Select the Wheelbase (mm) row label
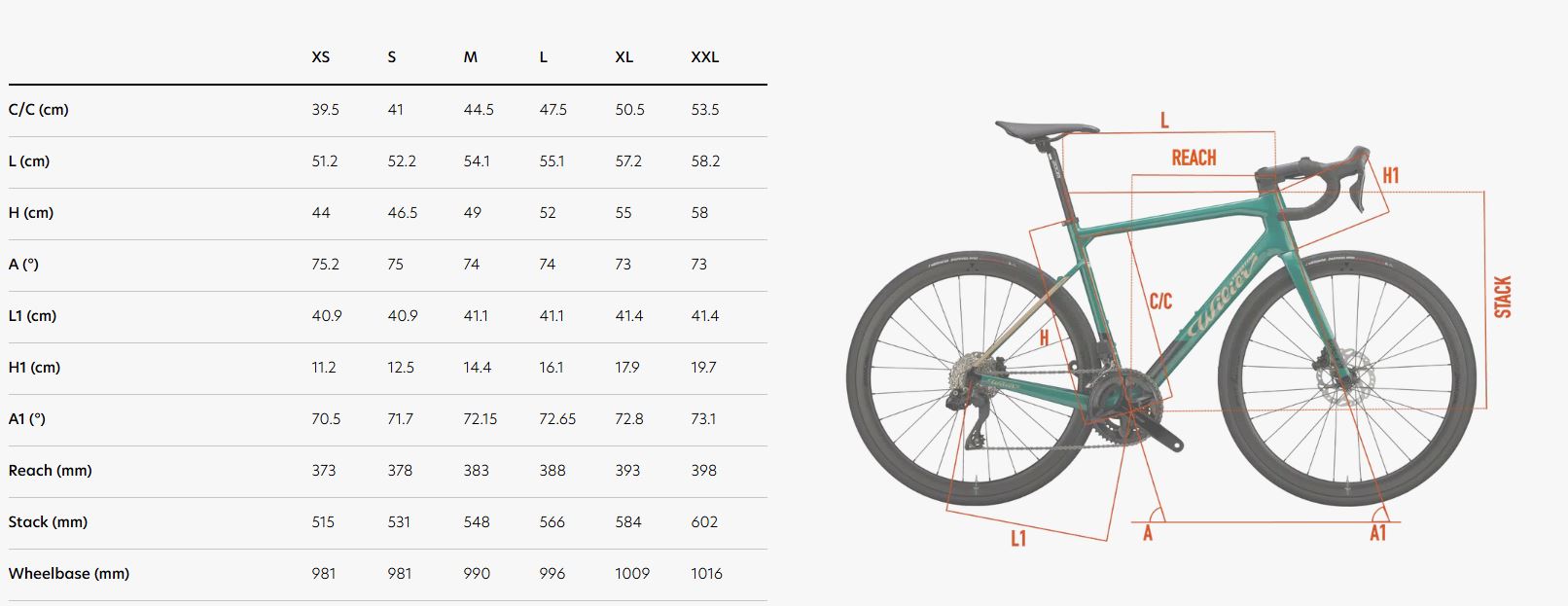This screenshot has height=606, width=1568. [69, 574]
